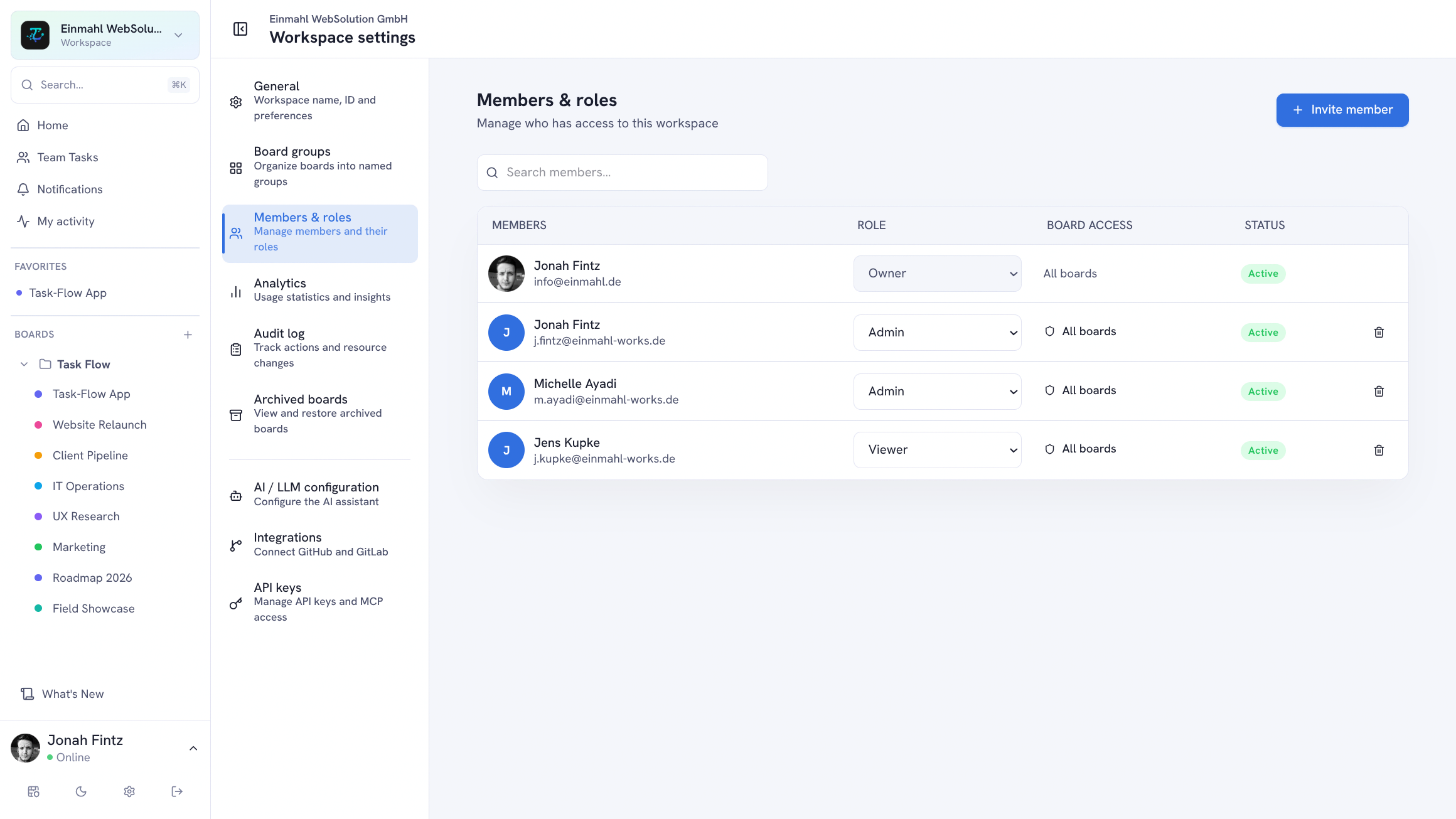Open the Integrations settings section
The height and width of the screenshot is (819, 1456).
pyautogui.click(x=320, y=545)
